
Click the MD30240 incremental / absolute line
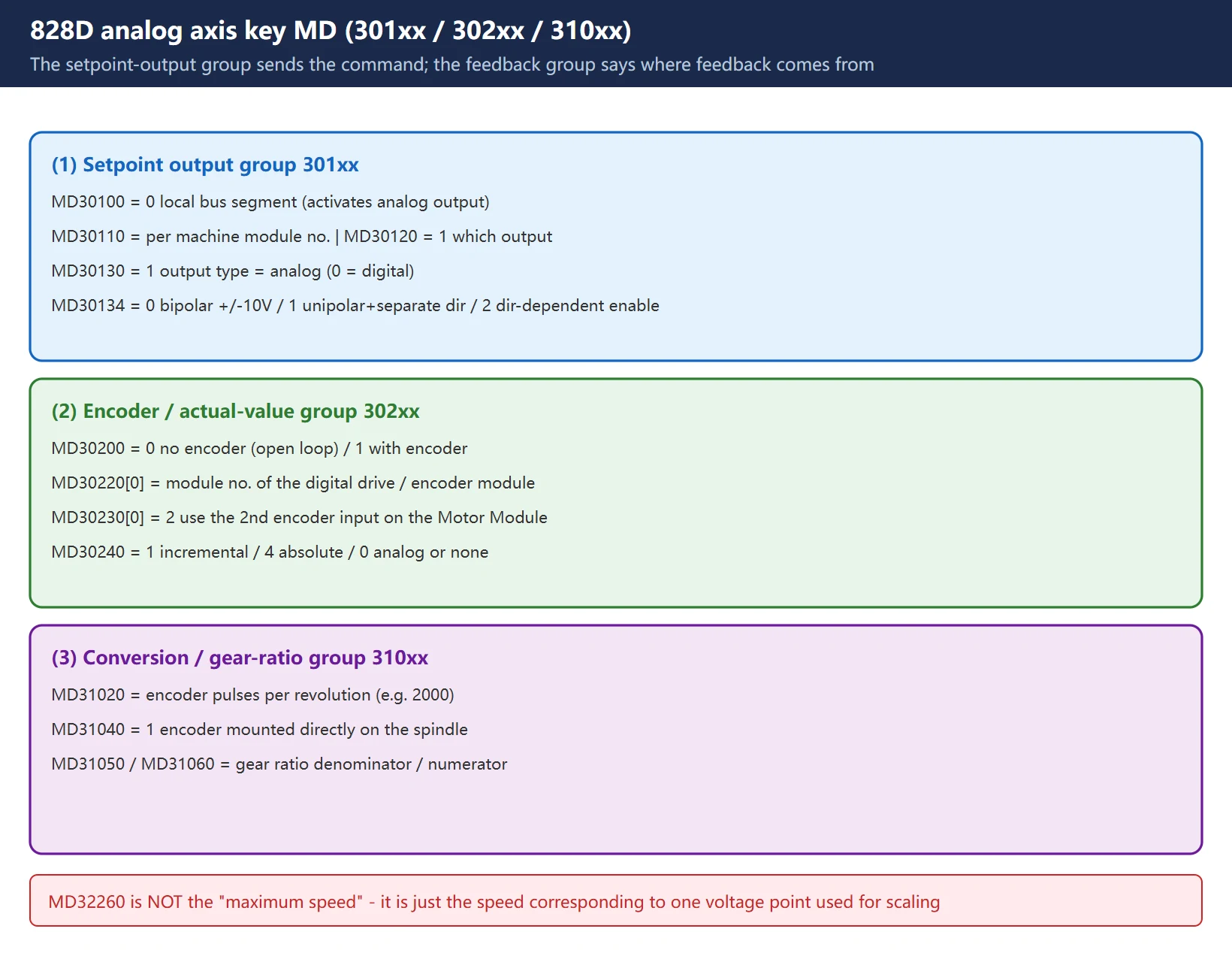tap(270, 552)
